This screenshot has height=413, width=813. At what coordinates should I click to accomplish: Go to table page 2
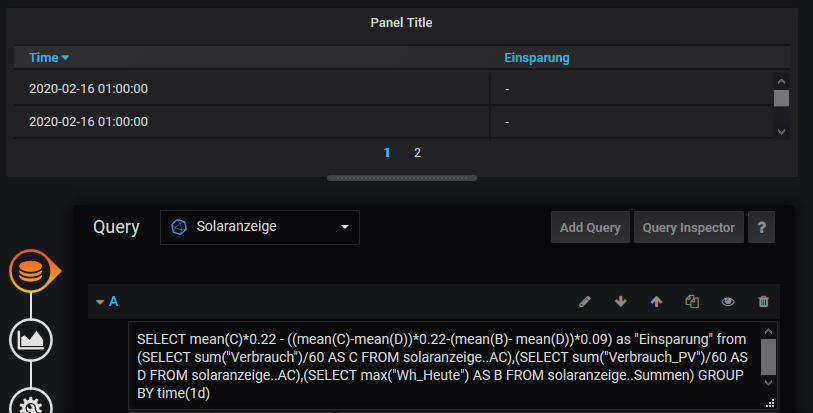(x=417, y=153)
